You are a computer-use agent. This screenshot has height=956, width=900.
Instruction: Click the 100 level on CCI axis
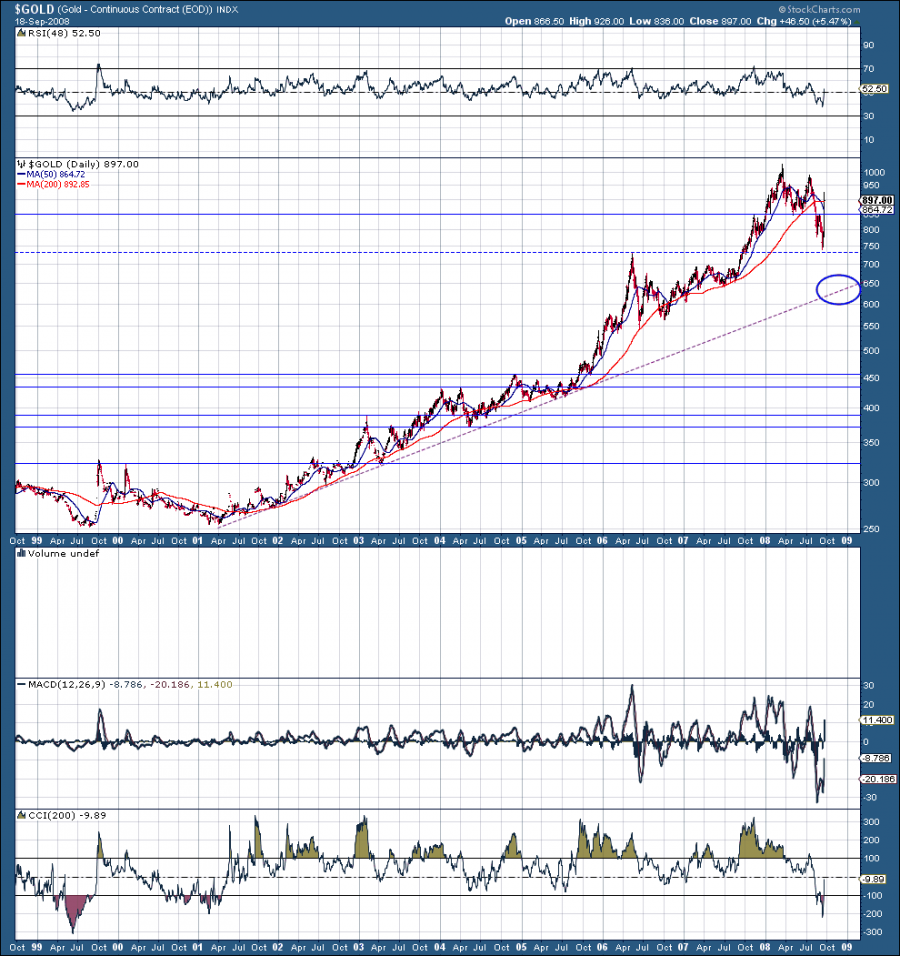(x=871, y=858)
